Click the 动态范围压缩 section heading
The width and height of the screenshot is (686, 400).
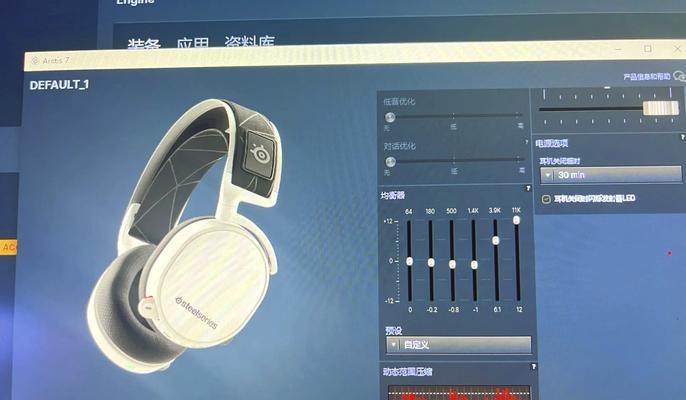click(x=407, y=372)
